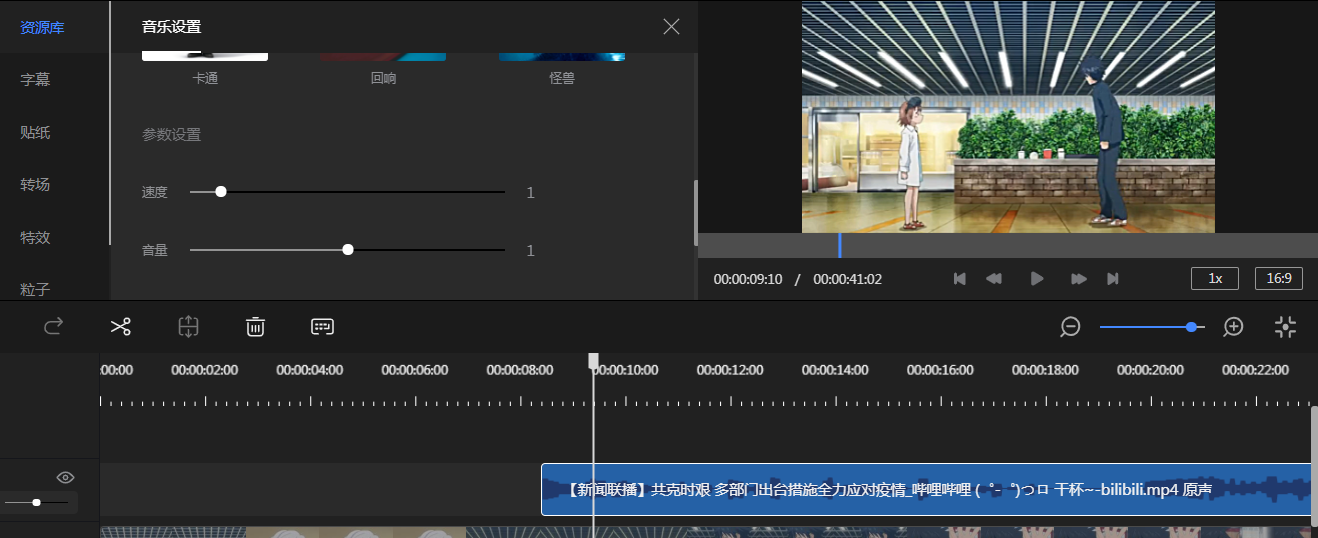
Task: Click the 00:00:20:00 mark on the ruler
Action: (1150, 370)
